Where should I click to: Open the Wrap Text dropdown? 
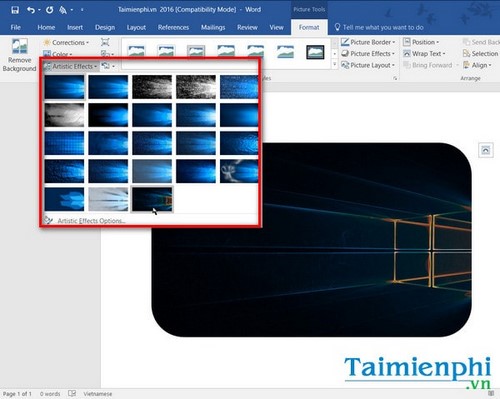(x=424, y=54)
